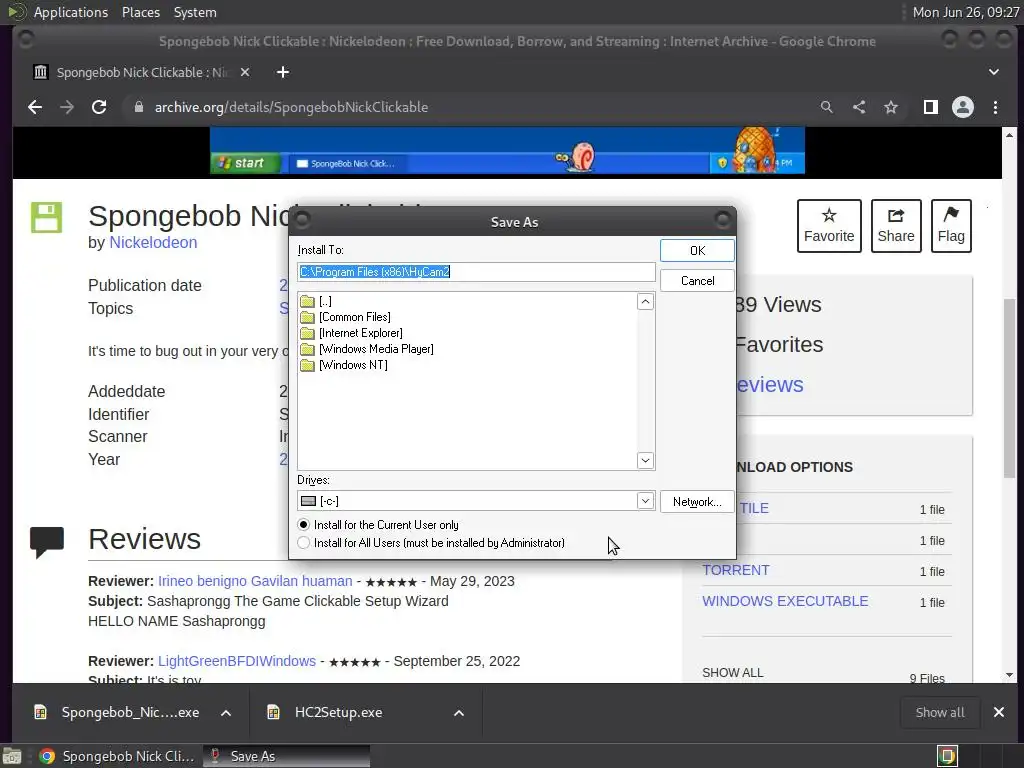Click the eviews link in stats box
This screenshot has width=1024, height=768.
point(769,385)
